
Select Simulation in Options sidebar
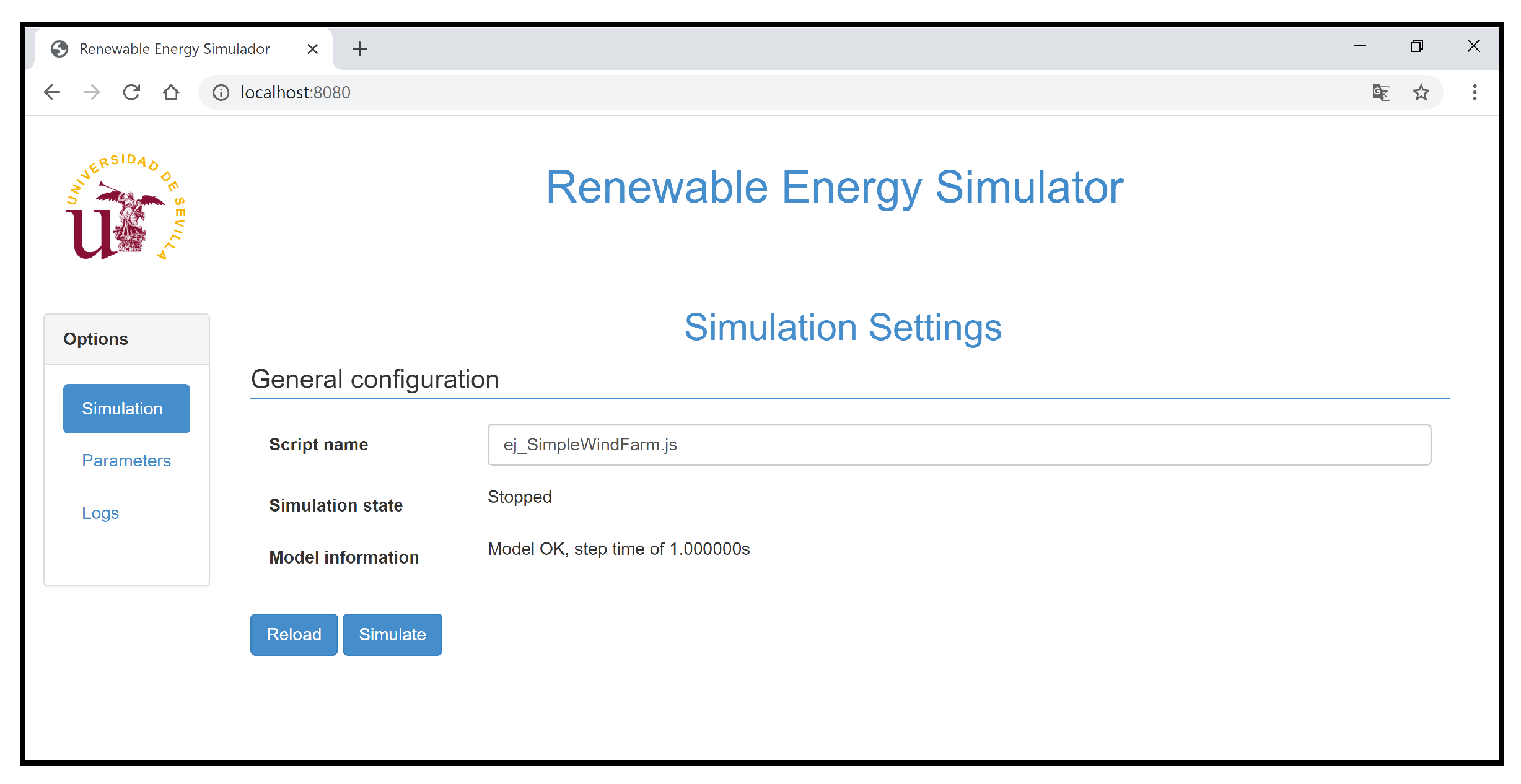[x=126, y=408]
